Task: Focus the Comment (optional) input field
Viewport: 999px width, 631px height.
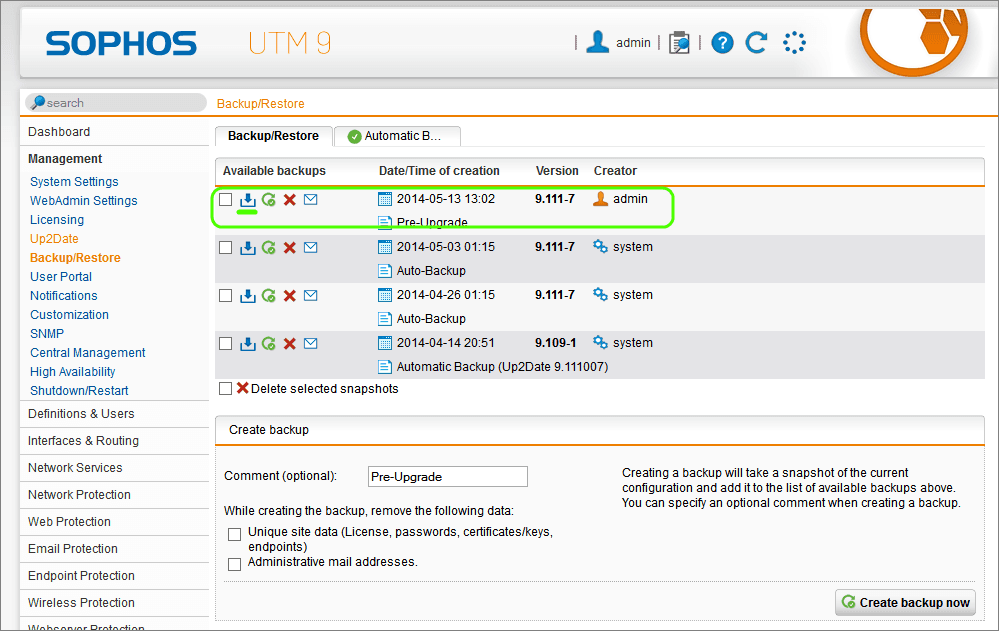Action: [448, 477]
